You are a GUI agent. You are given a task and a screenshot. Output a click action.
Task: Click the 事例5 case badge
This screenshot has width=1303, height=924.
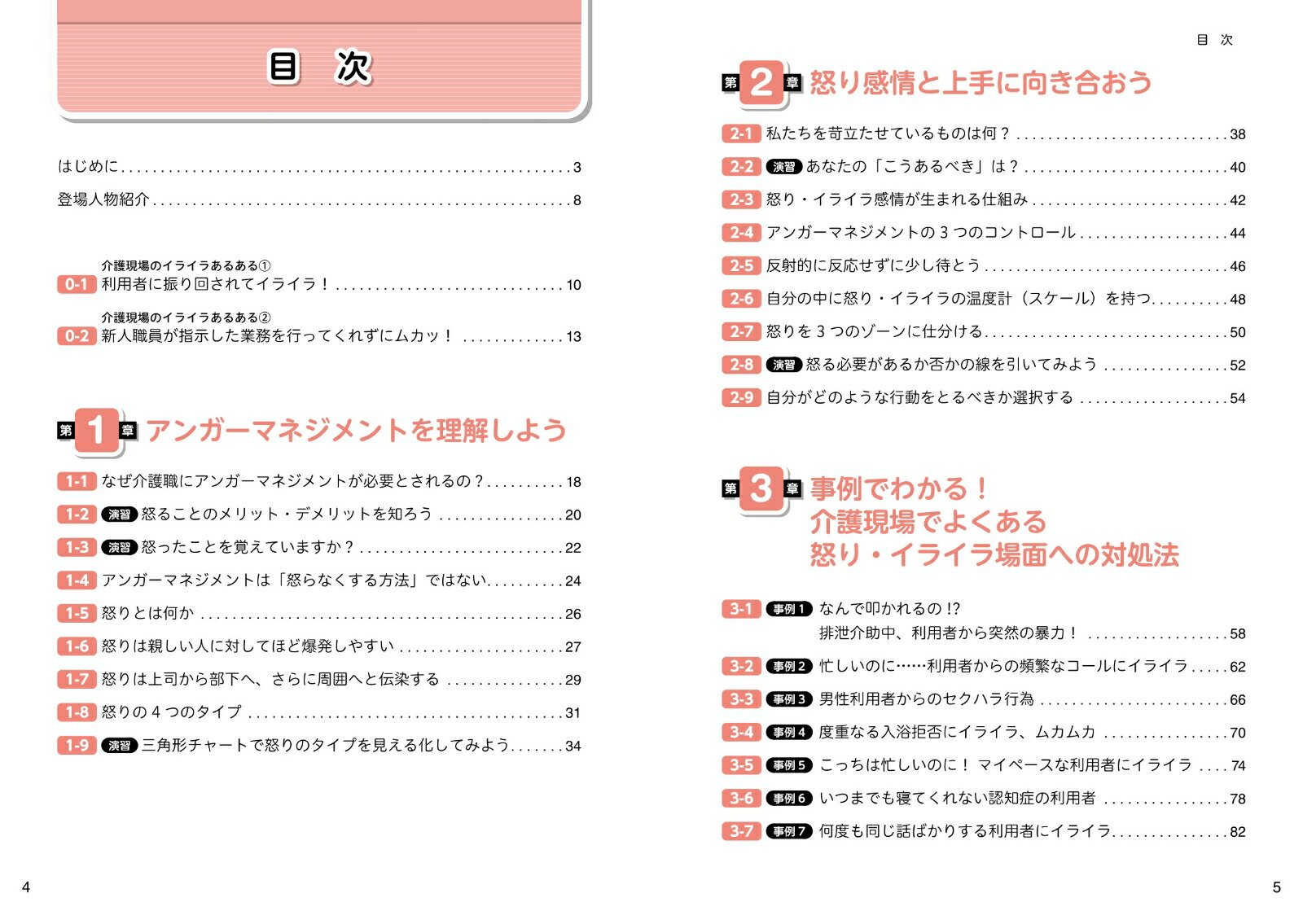coord(789,765)
